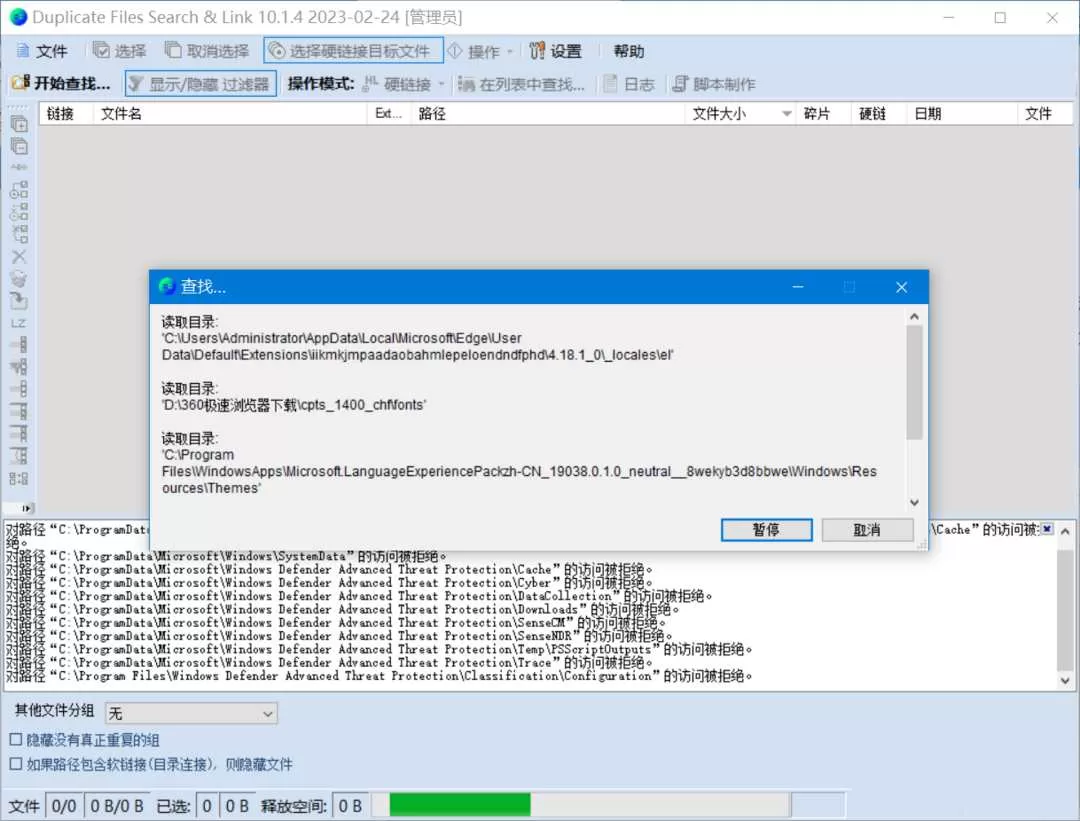Click log panel scroll-up arrow
Image resolution: width=1080 pixels, height=821 pixels.
tap(1065, 532)
